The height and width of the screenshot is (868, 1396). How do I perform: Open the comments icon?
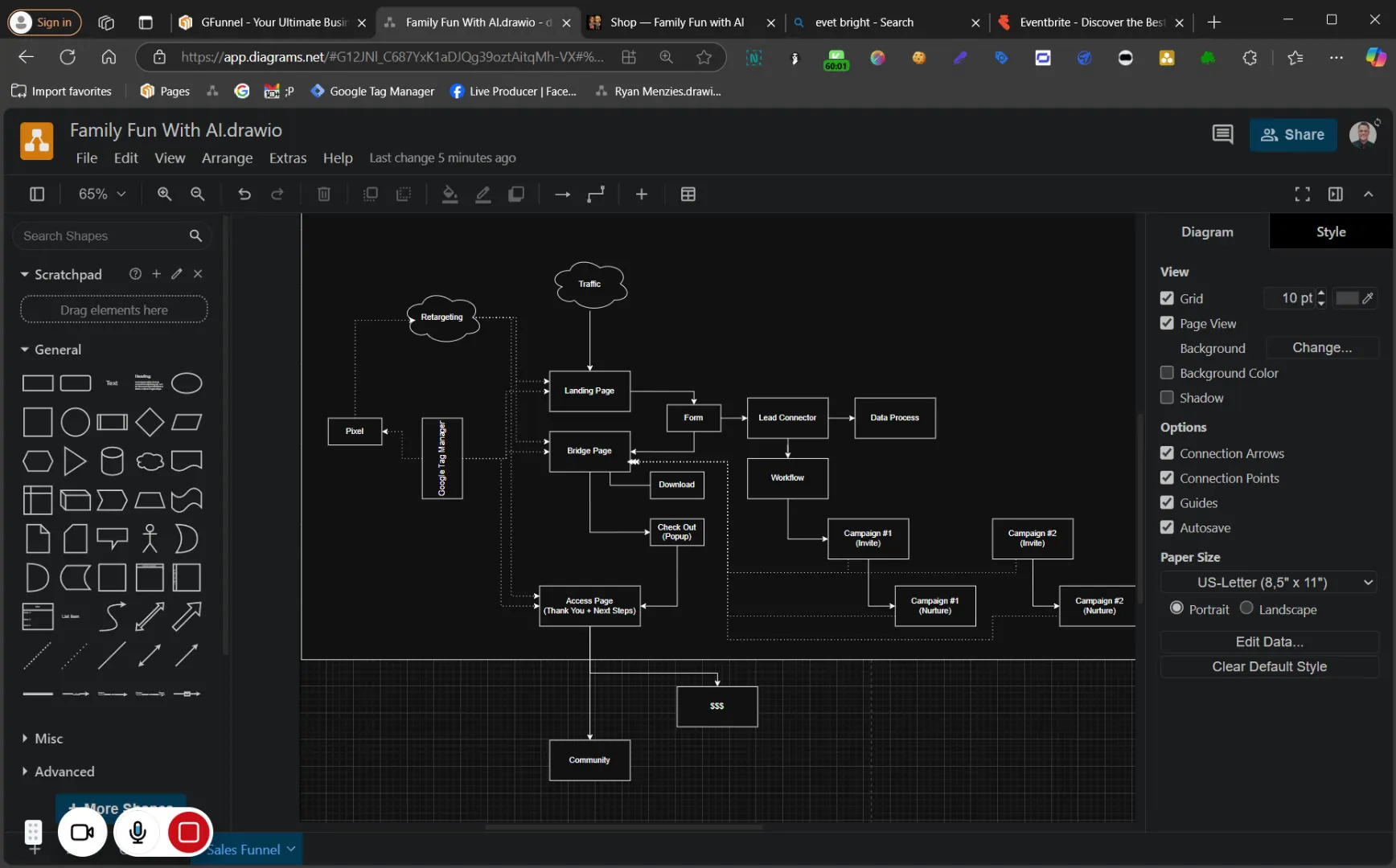[1222, 134]
